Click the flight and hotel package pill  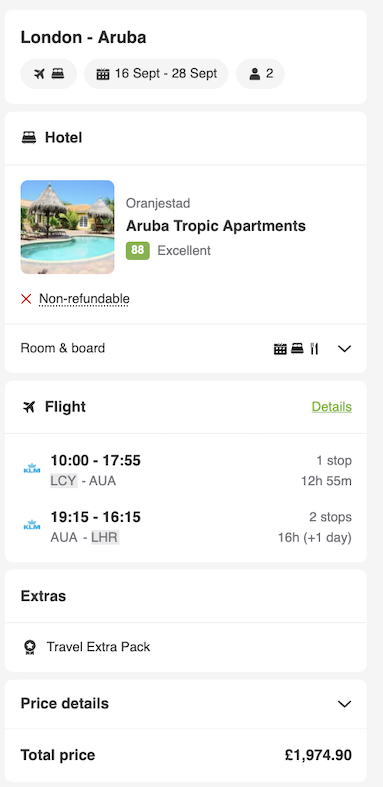pyautogui.click(x=49, y=74)
